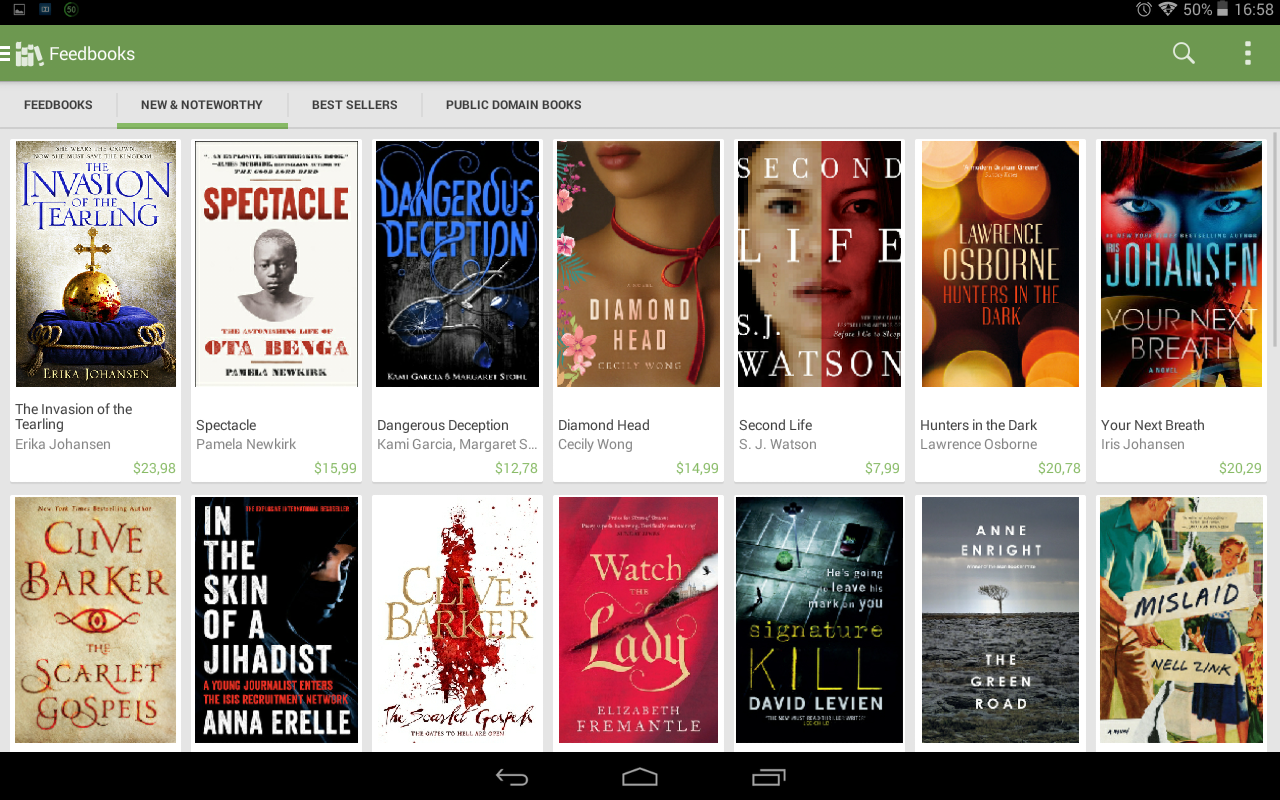Tap the title text "Dangerous Deception"
Viewport: 1280px width, 800px height.
click(x=443, y=425)
